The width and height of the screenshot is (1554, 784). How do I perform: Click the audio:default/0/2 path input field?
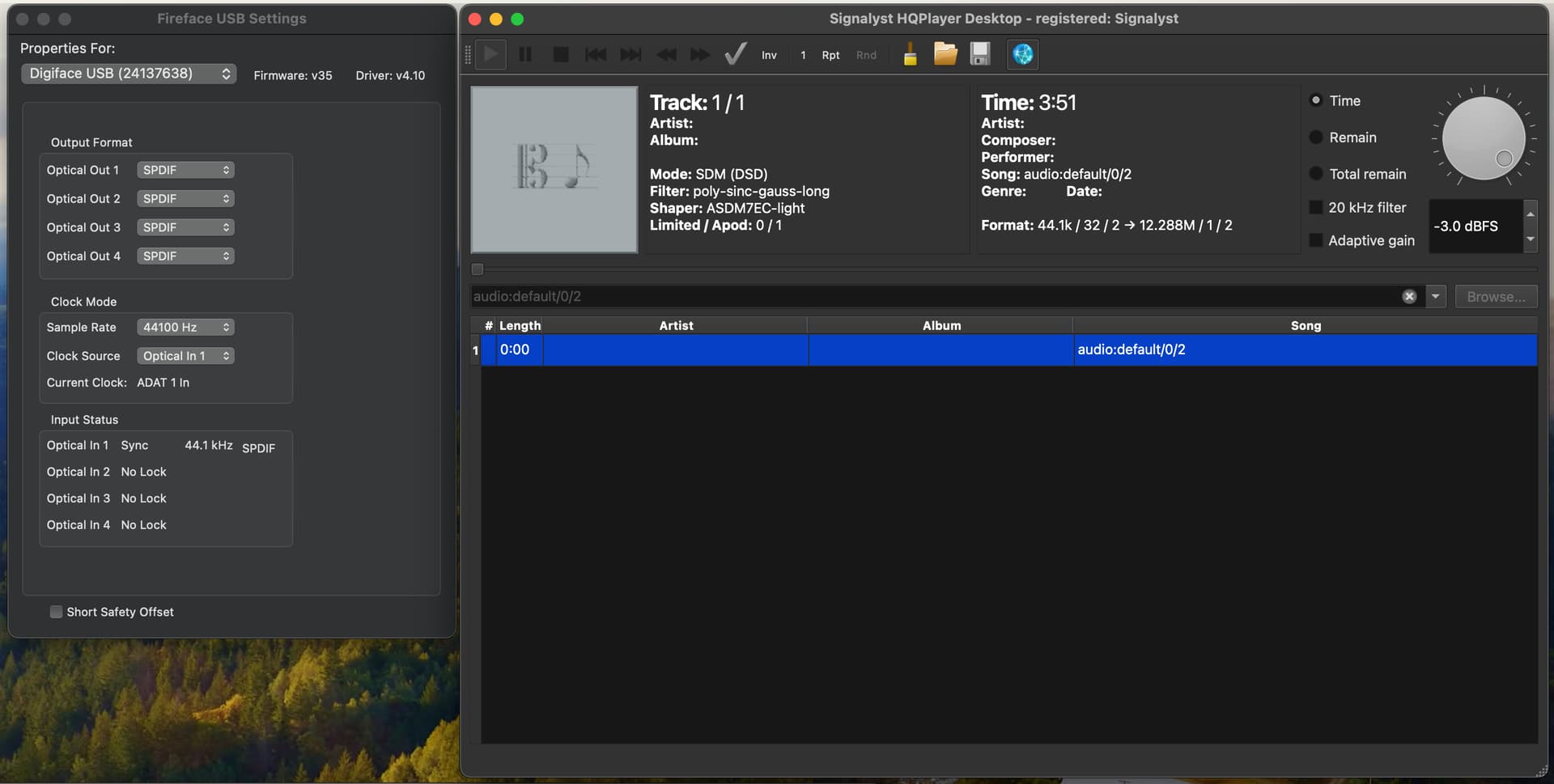pyautogui.click(x=935, y=296)
